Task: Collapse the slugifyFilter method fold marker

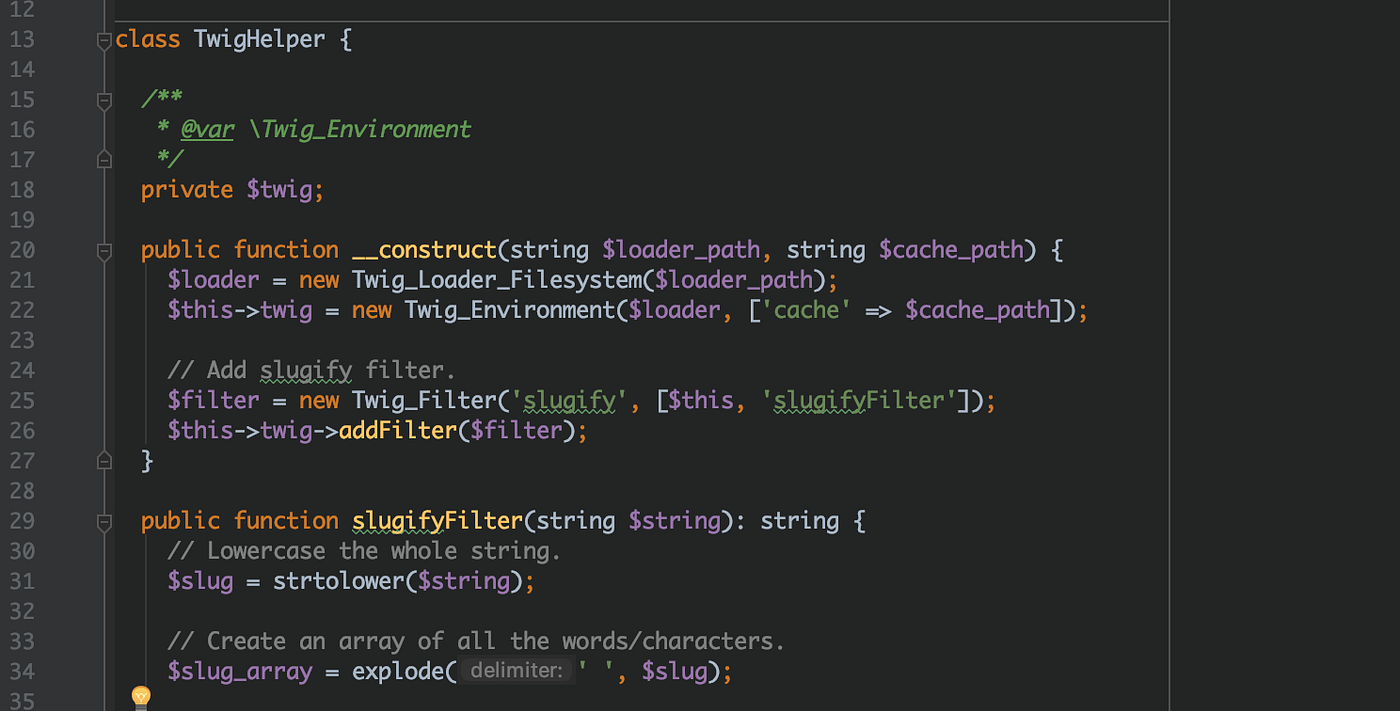Action: point(103,521)
